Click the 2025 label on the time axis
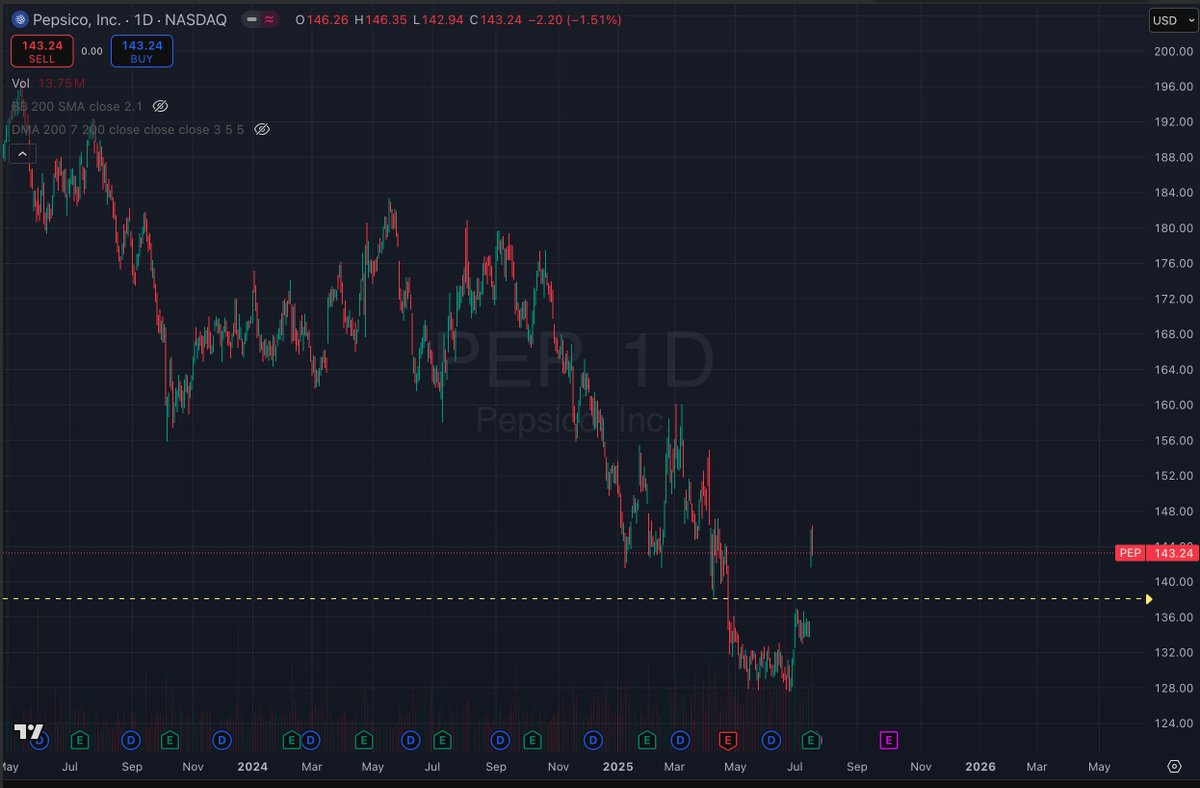Screen dimensions: 1200x788 tap(618, 767)
